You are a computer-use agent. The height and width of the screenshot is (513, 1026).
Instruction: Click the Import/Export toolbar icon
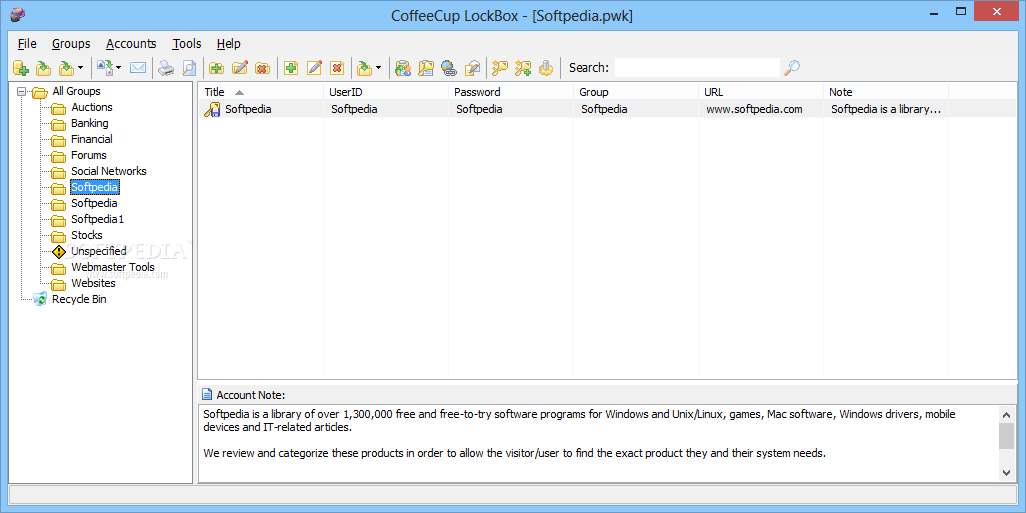tap(105, 67)
